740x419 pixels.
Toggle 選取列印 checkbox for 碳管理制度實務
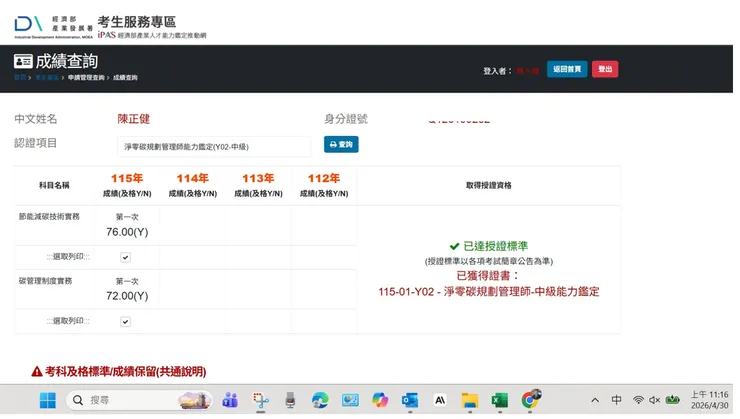[125, 321]
